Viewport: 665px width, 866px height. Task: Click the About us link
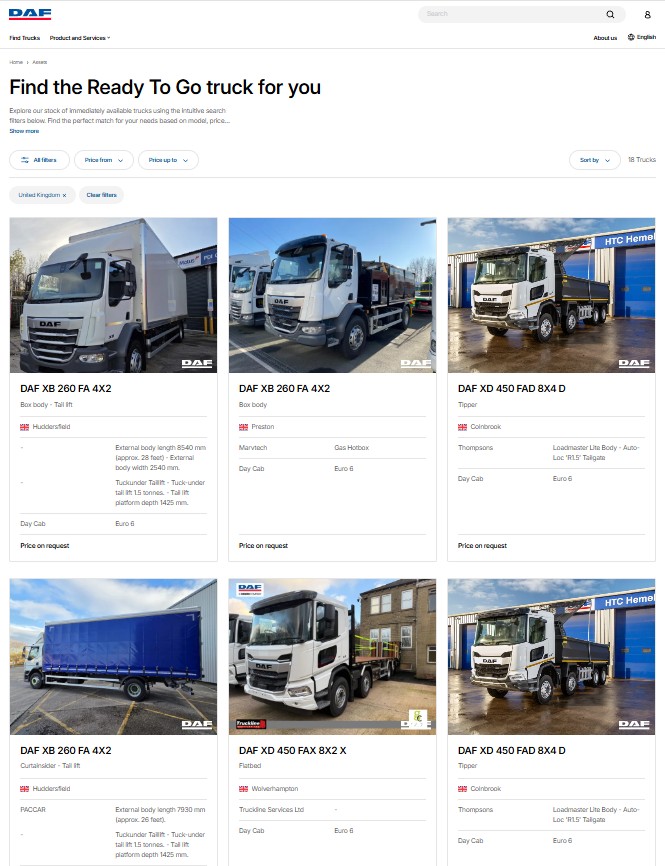click(x=605, y=38)
